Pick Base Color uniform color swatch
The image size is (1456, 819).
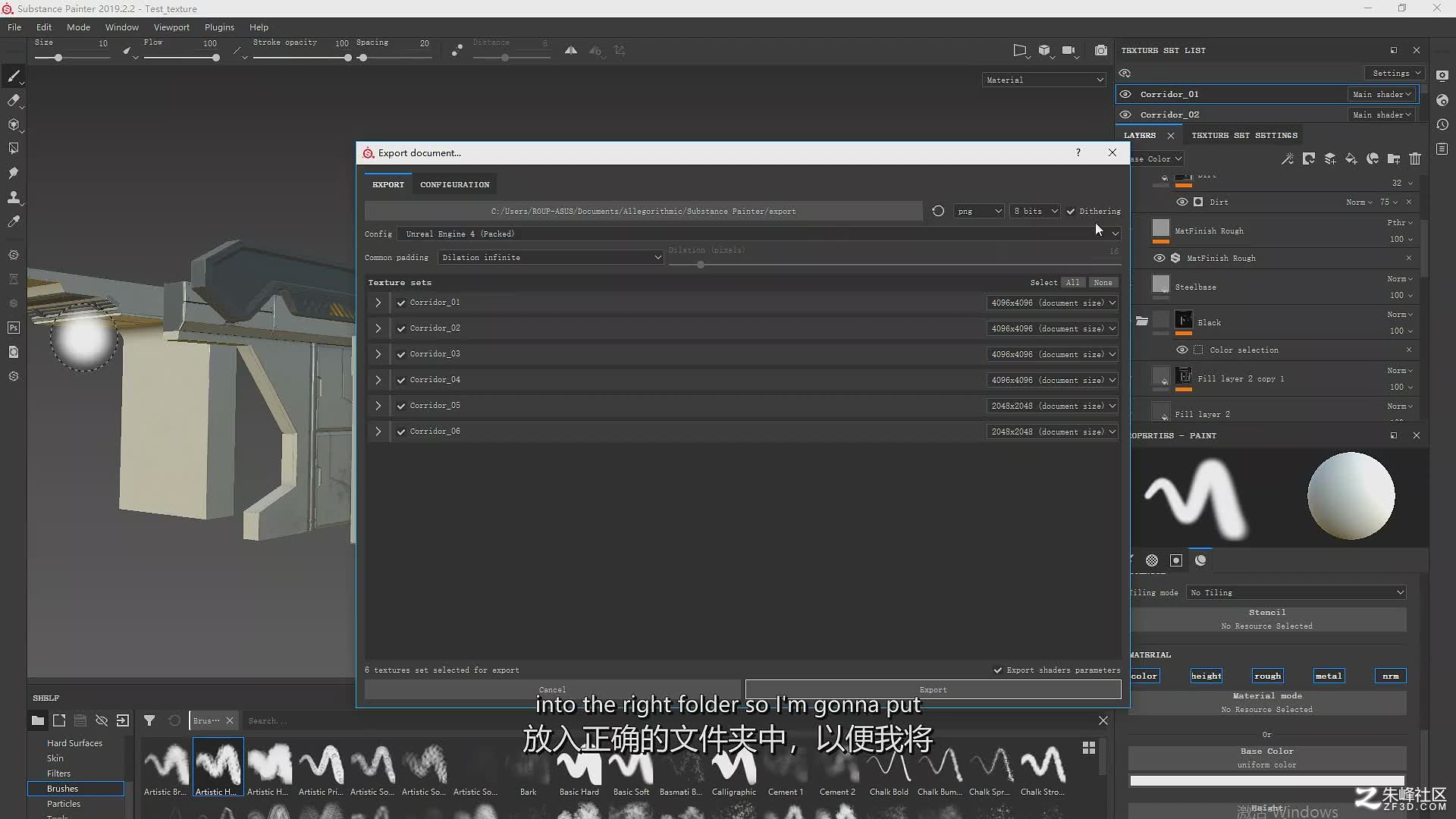coord(1267,780)
